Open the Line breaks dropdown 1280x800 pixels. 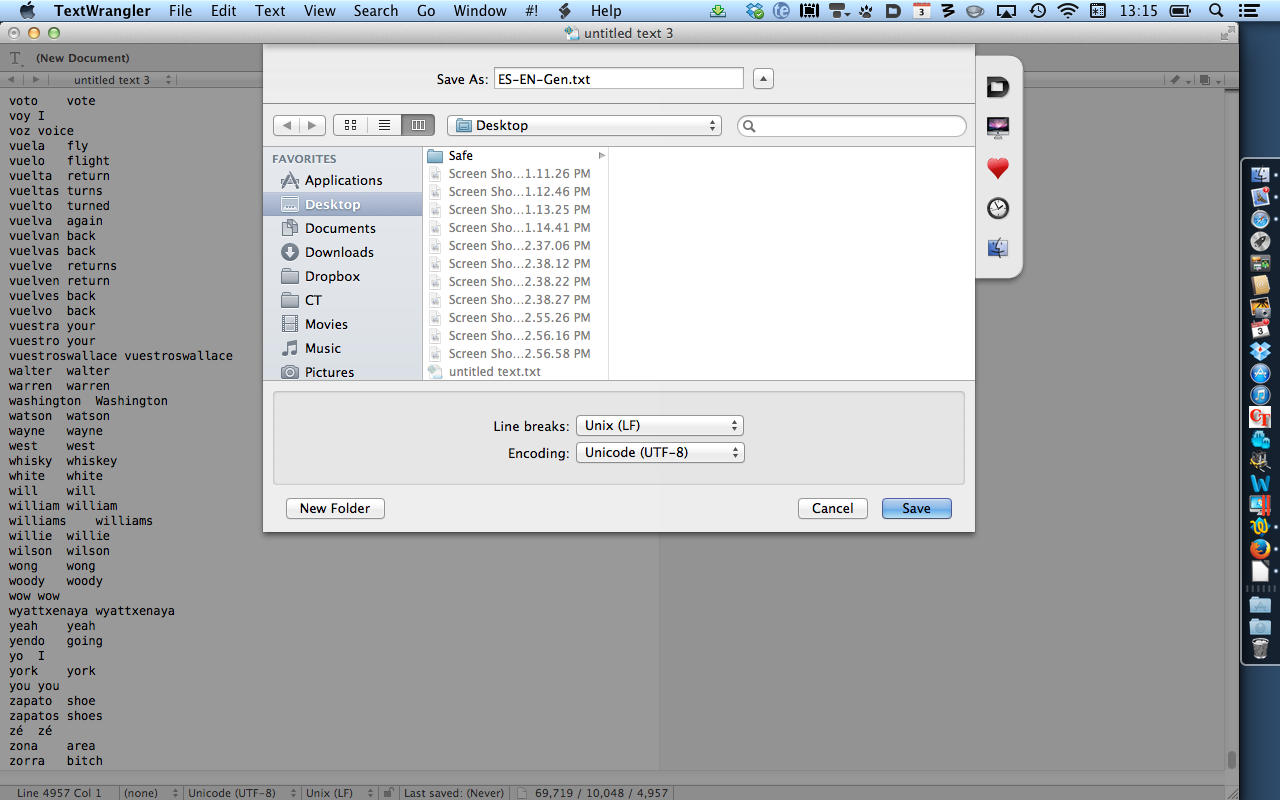660,425
